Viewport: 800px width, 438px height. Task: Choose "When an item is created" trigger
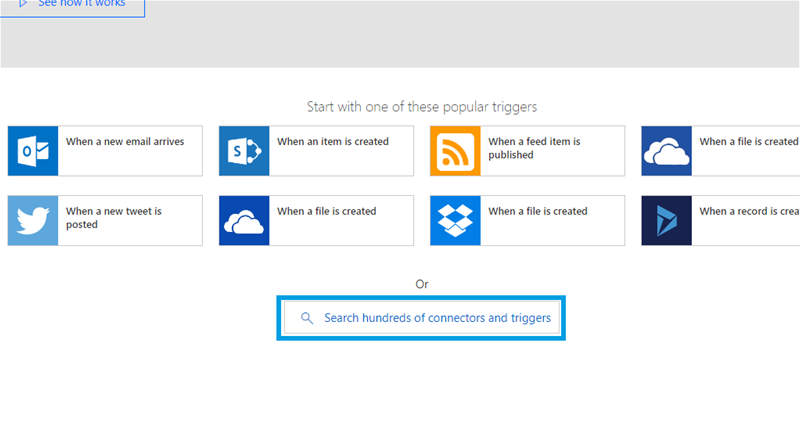332,142
